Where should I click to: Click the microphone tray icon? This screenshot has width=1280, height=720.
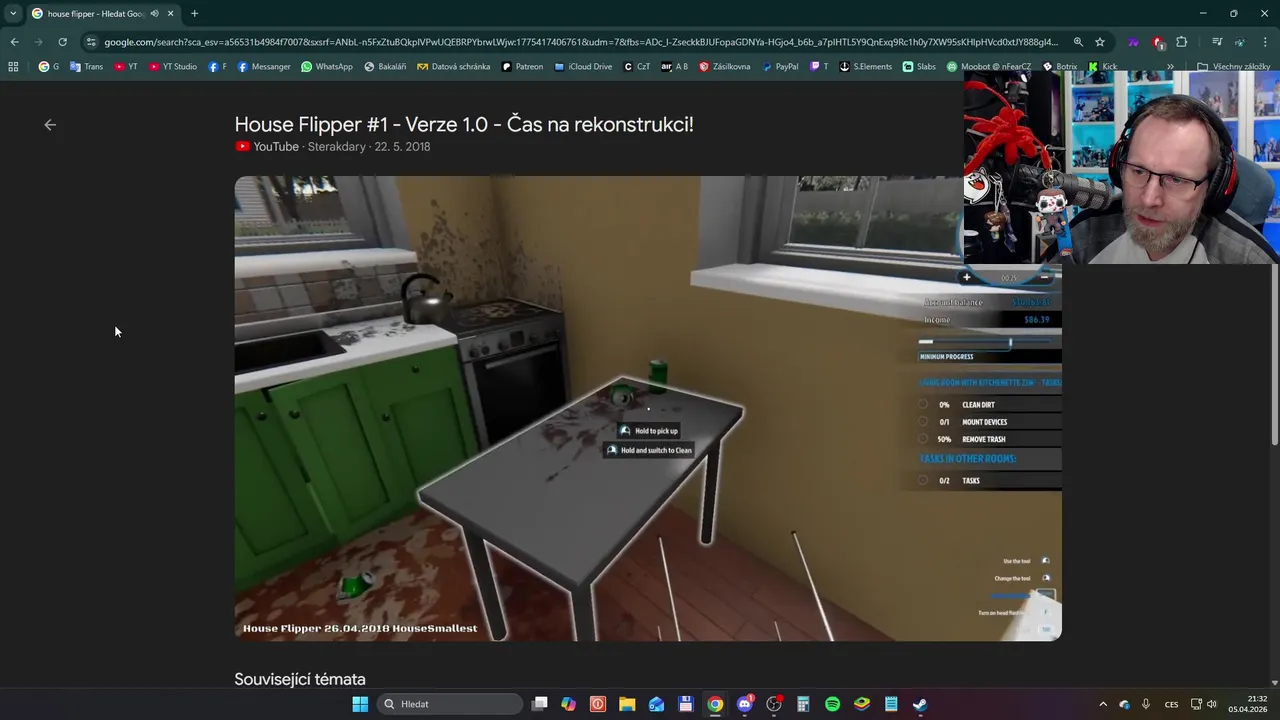pos(1146,704)
